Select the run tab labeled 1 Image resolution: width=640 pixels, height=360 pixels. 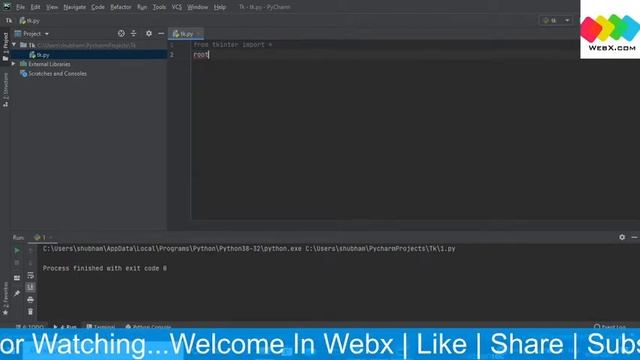tap(43, 237)
